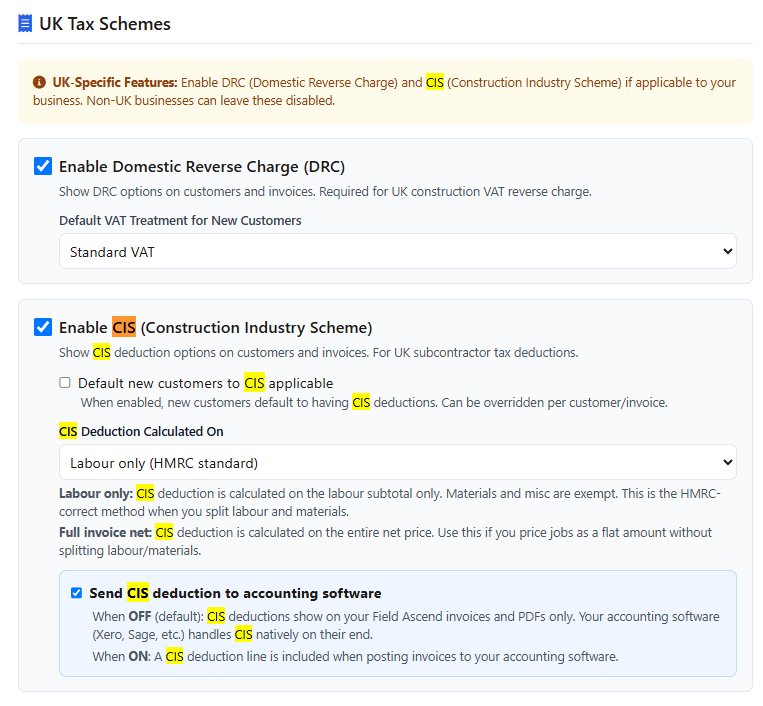Click the label Default VAT Treatment for New Customers
The width and height of the screenshot is (763, 706).
tap(180, 220)
